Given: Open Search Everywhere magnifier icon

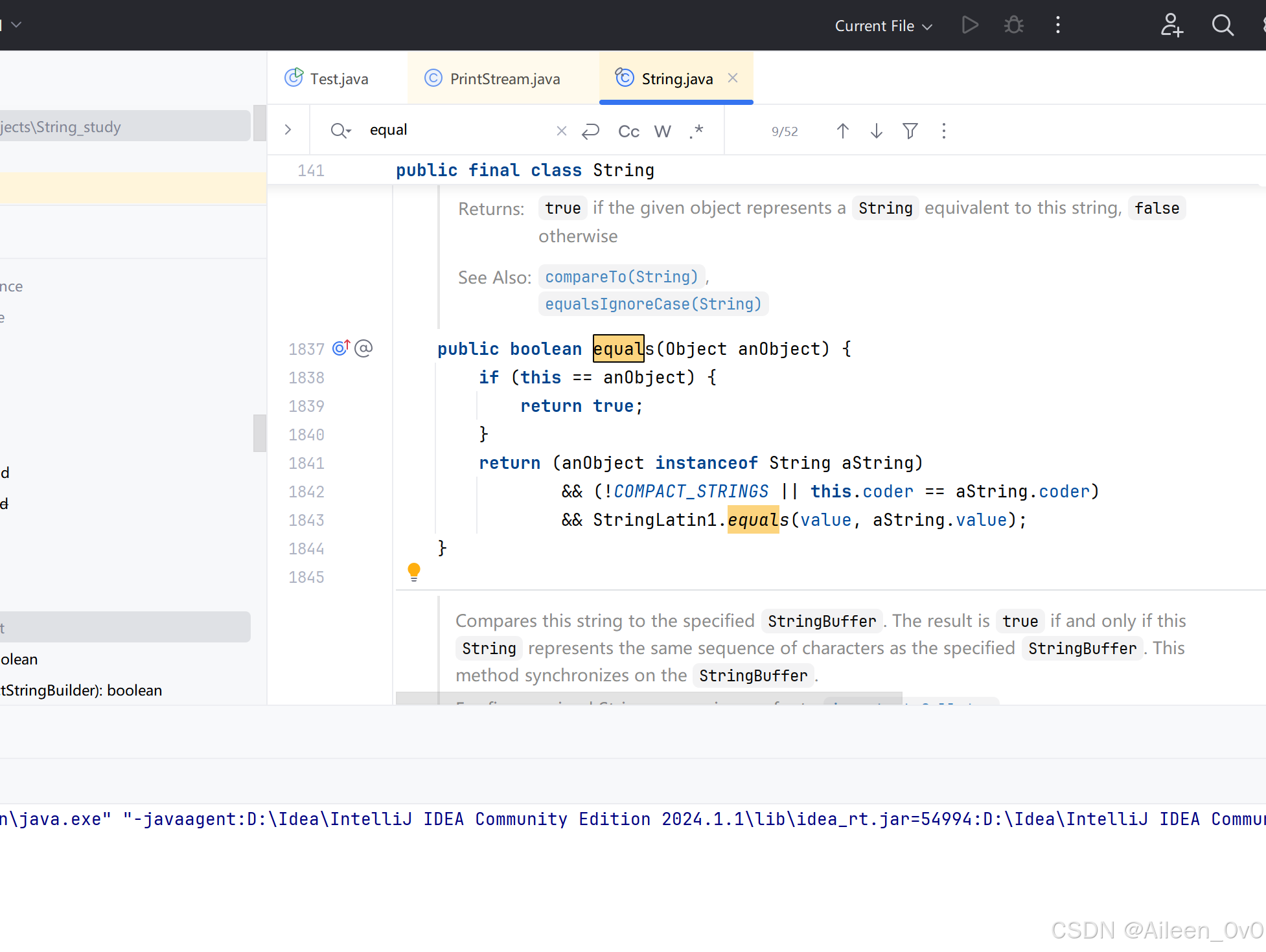Looking at the screenshot, I should (x=1223, y=25).
